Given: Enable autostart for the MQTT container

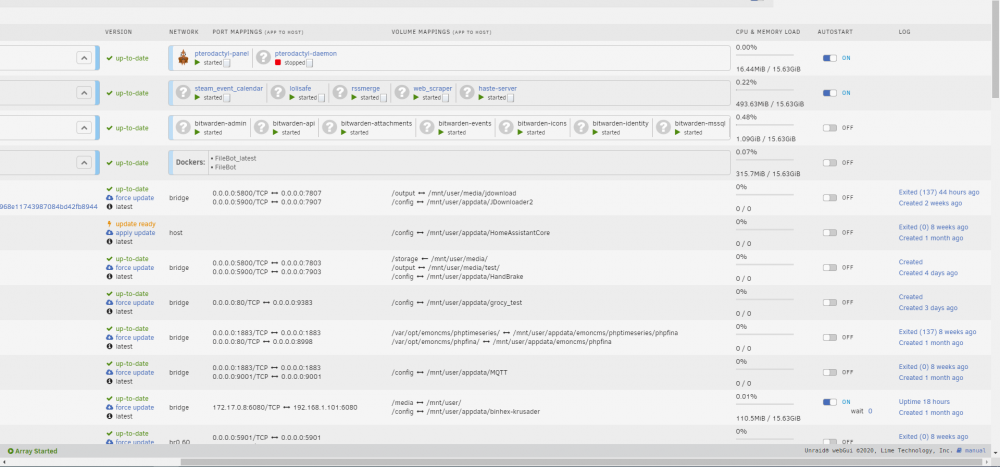Looking at the screenshot, I should point(830,373).
